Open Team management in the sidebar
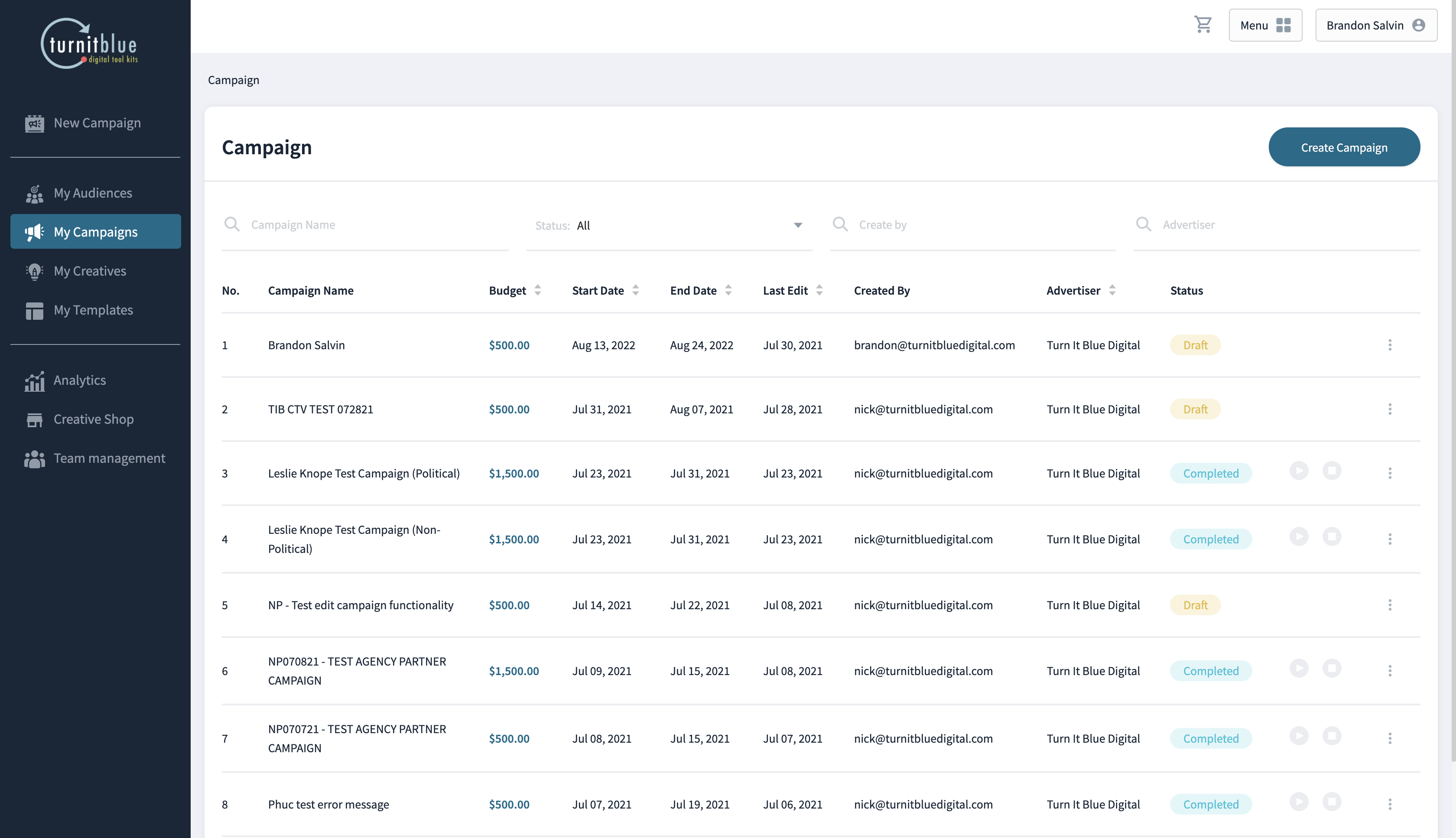 click(x=109, y=458)
